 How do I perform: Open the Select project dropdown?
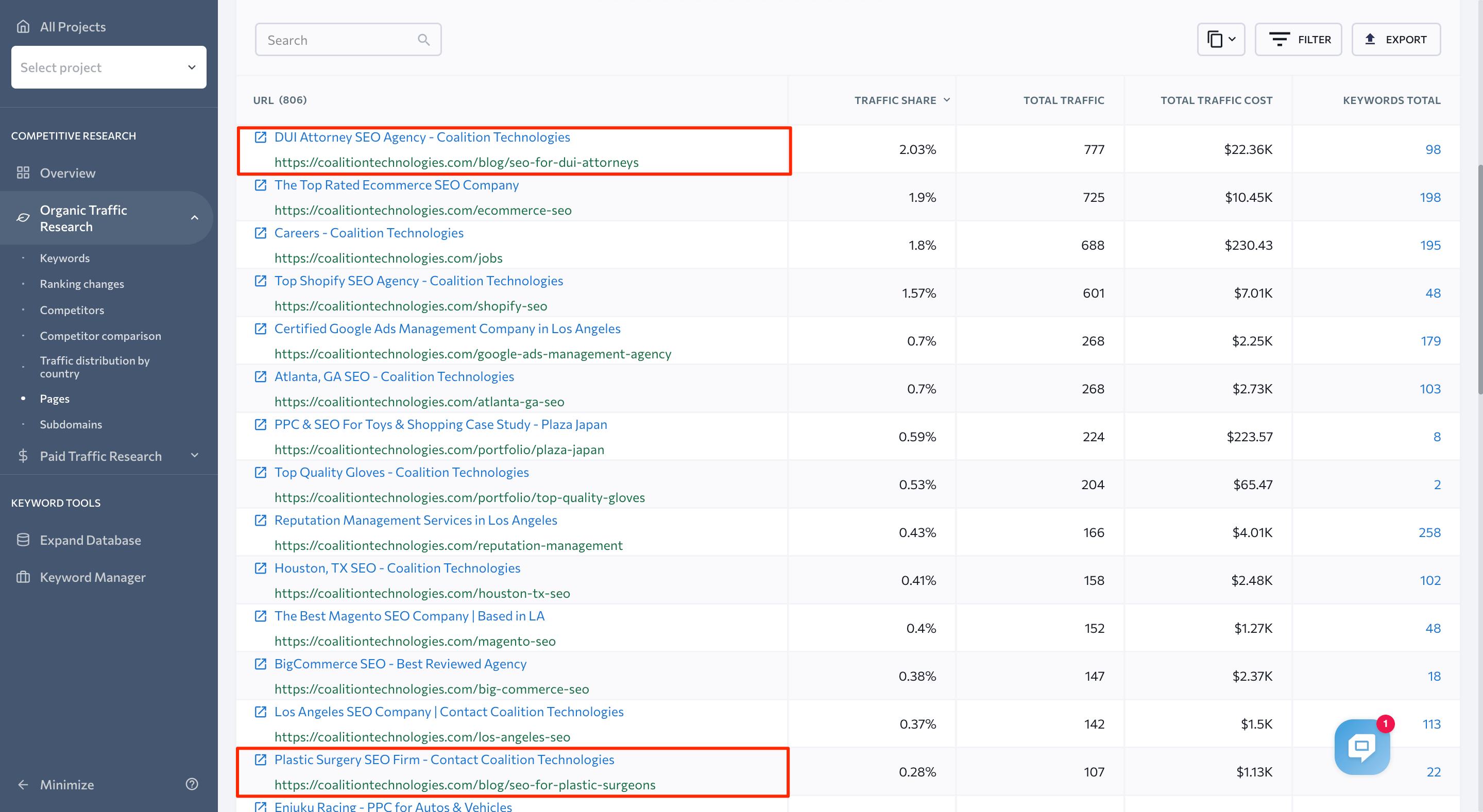click(109, 67)
